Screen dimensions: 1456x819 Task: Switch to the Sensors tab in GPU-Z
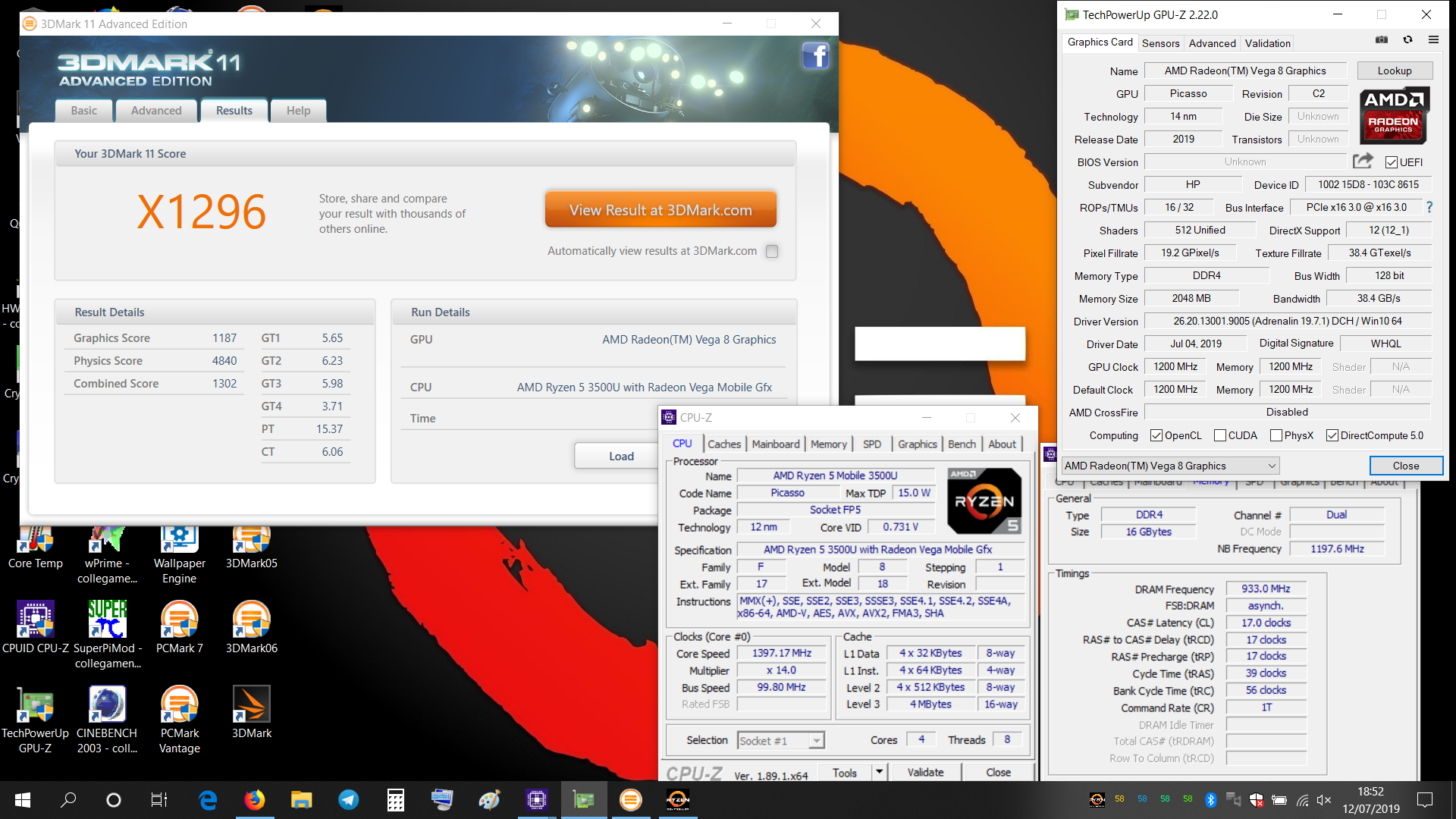1160,43
